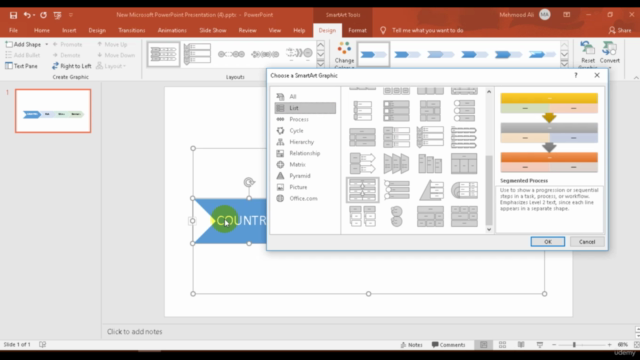Expand Add Shape dropdown arrow
Viewport: 640px width, 360px height.
click(47, 44)
